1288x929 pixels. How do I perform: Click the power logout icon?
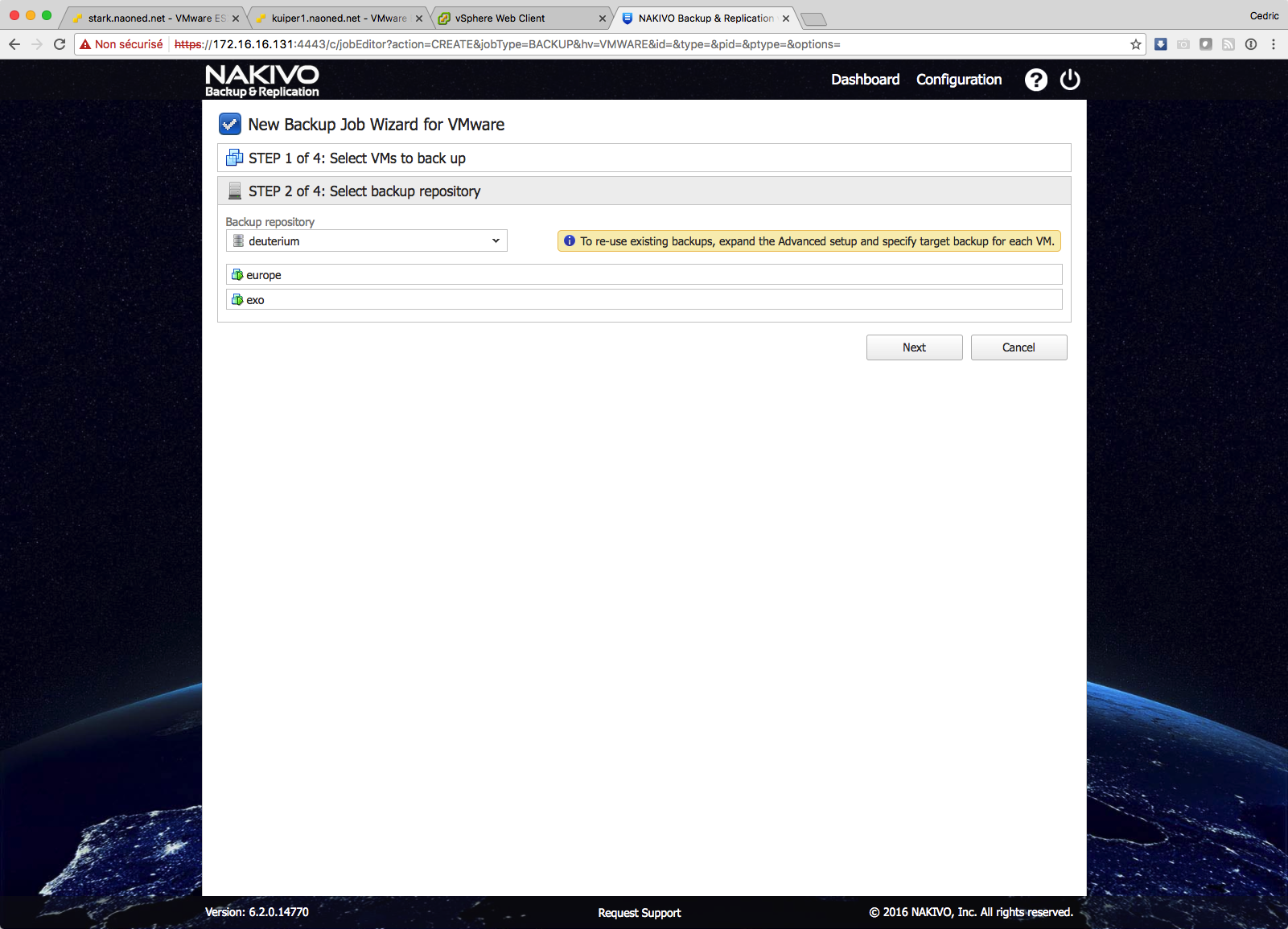tap(1070, 80)
